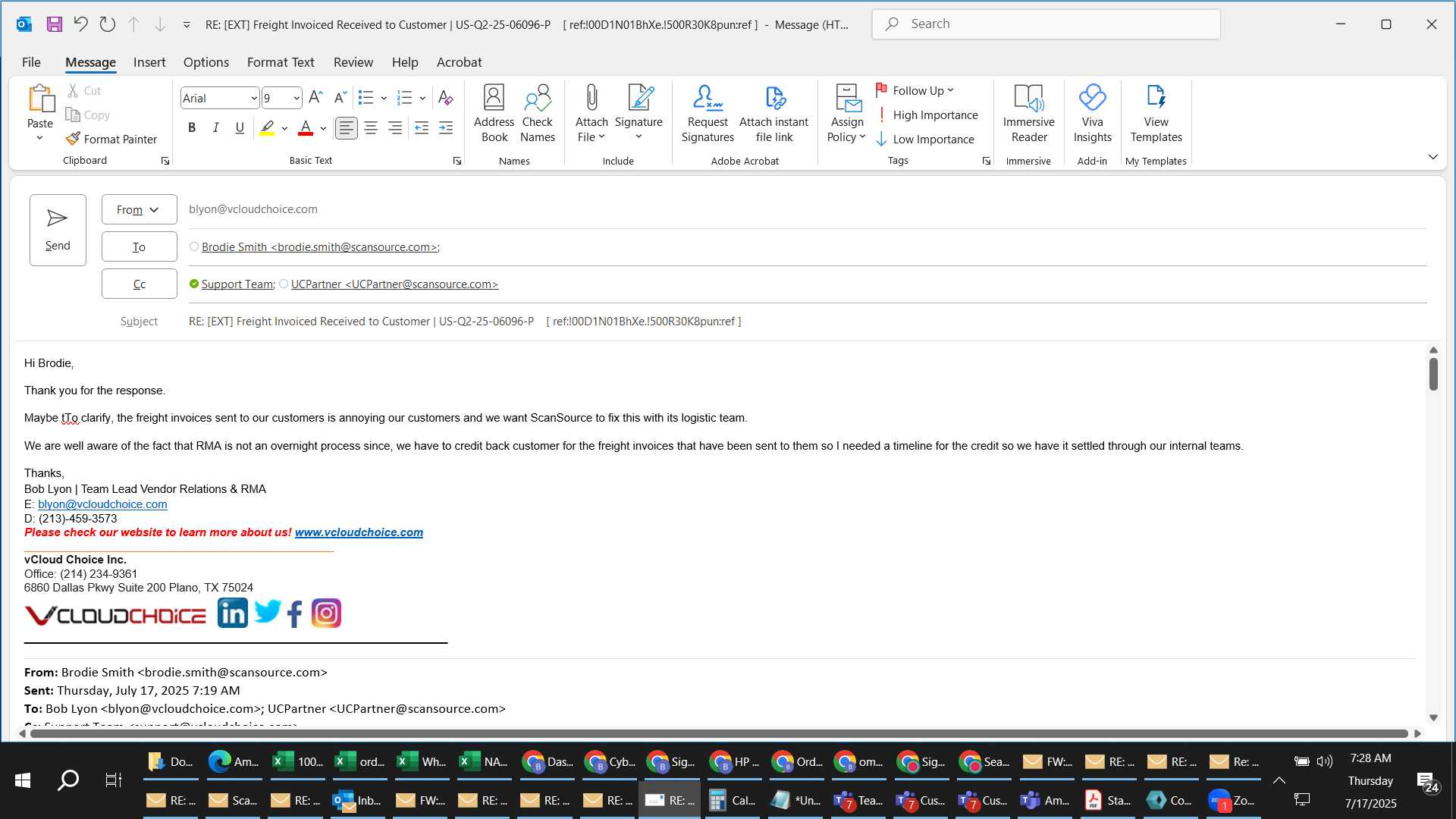Collapse the ribbon with chevron
1456x819 pixels.
coord(1432,157)
